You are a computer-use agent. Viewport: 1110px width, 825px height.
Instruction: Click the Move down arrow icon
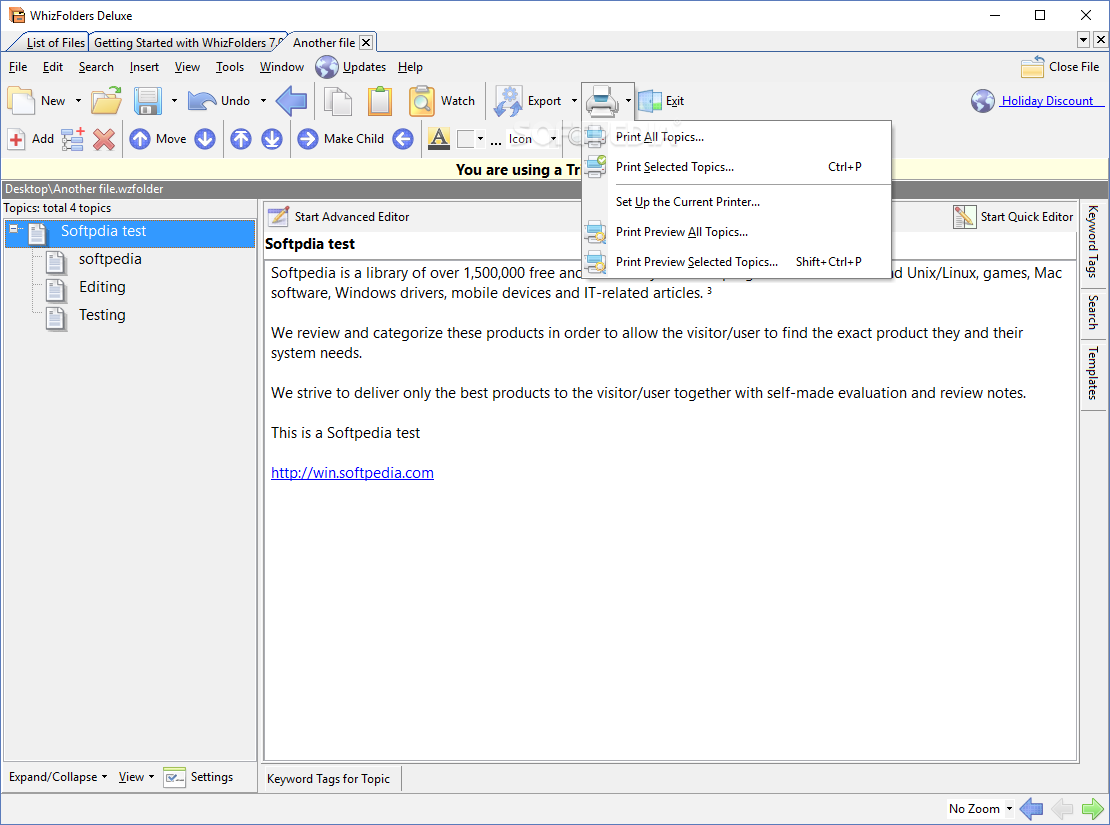(x=205, y=139)
